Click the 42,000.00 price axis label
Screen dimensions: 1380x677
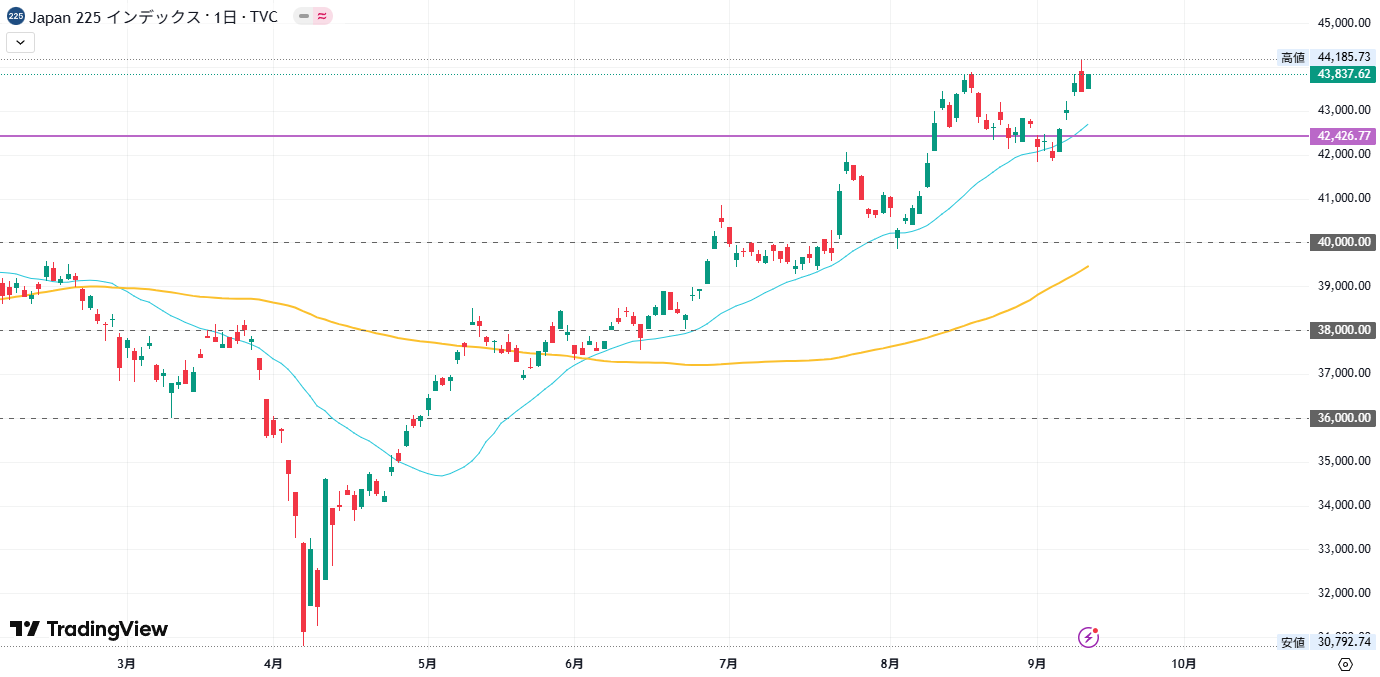click(1344, 154)
